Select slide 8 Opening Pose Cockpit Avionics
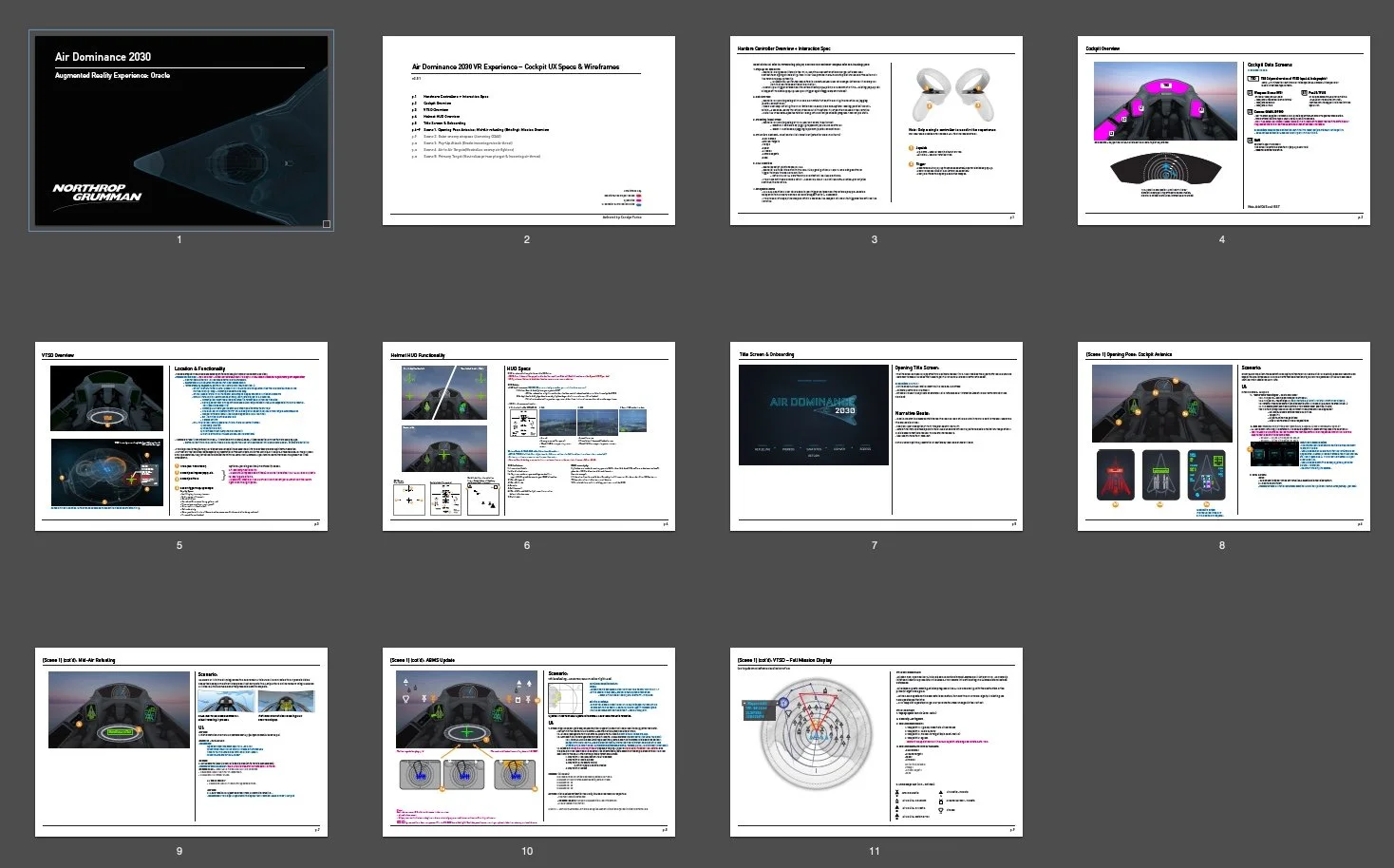The image size is (1394, 868). (1223, 436)
